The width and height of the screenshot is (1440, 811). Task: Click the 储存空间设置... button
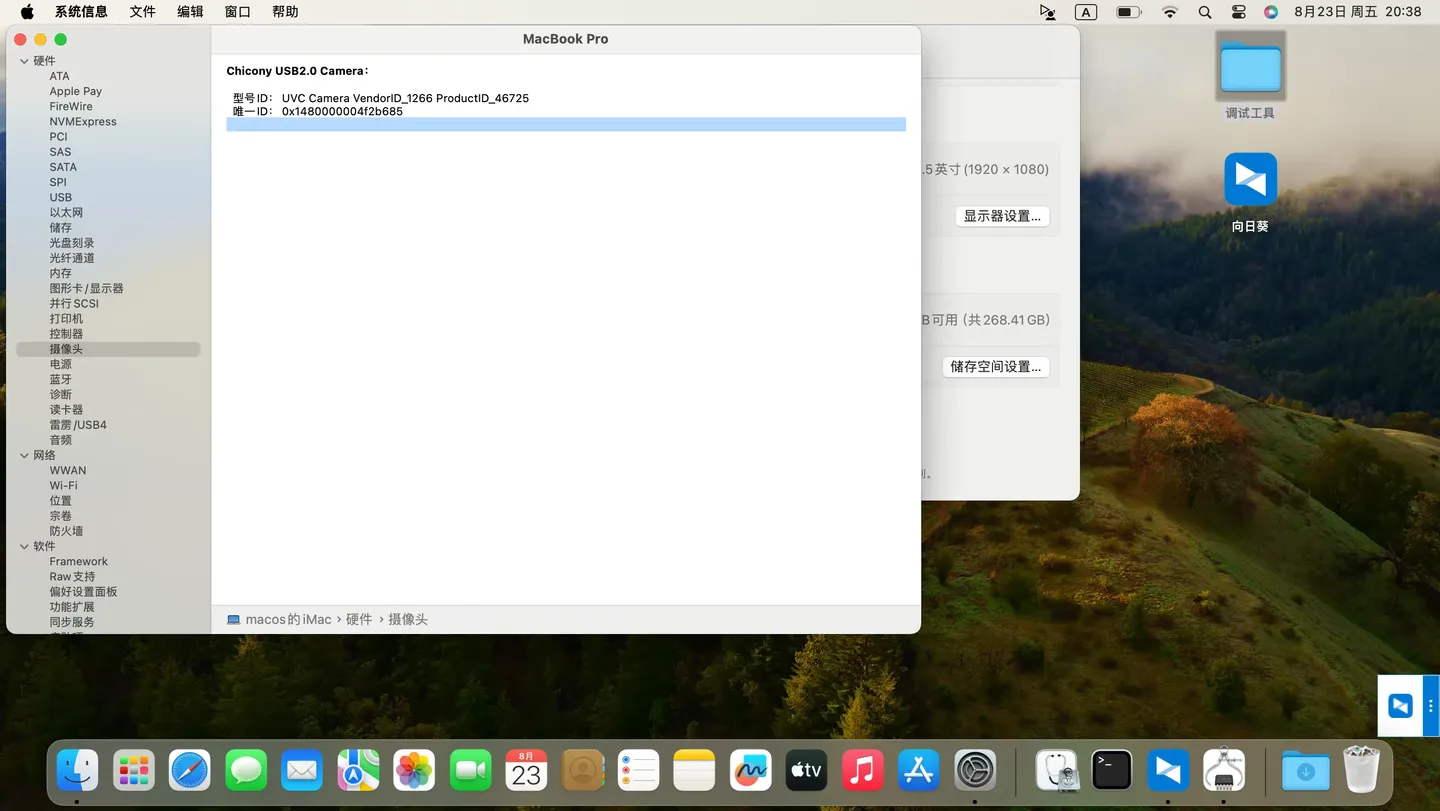(995, 367)
